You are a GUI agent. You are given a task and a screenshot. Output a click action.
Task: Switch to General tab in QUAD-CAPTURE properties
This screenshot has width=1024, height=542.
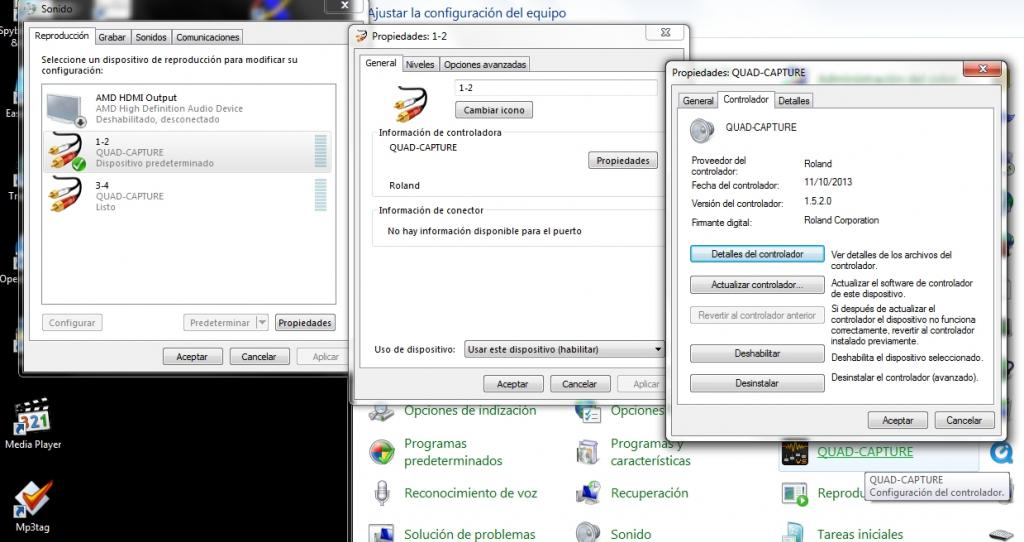(697, 101)
